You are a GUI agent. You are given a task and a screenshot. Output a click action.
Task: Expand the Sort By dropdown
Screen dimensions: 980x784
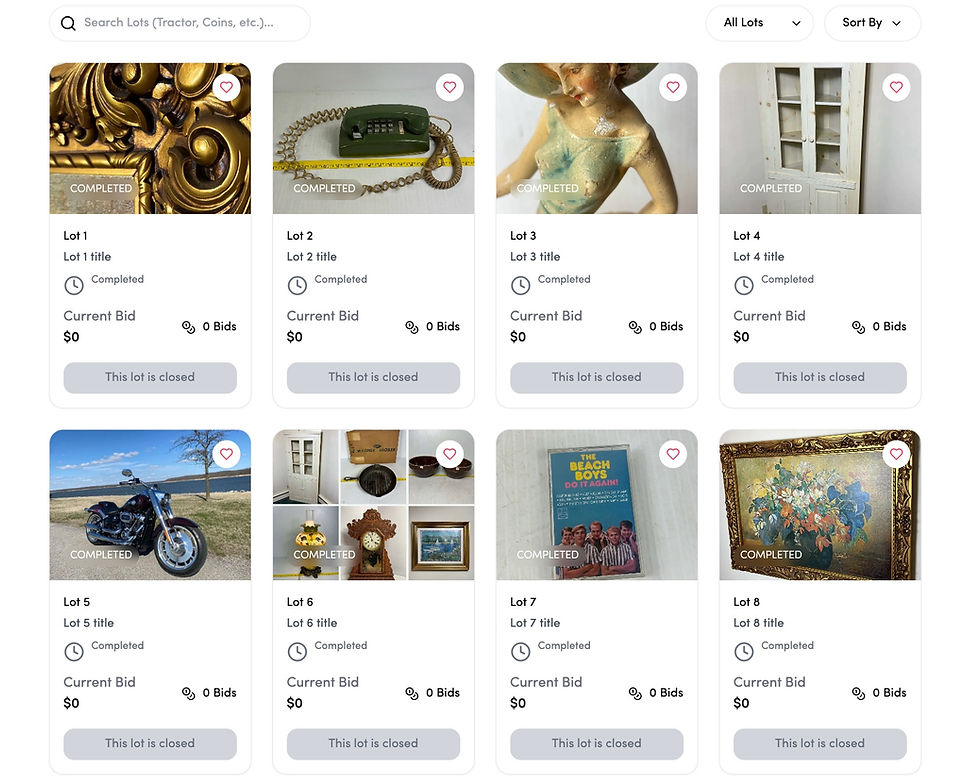point(872,23)
